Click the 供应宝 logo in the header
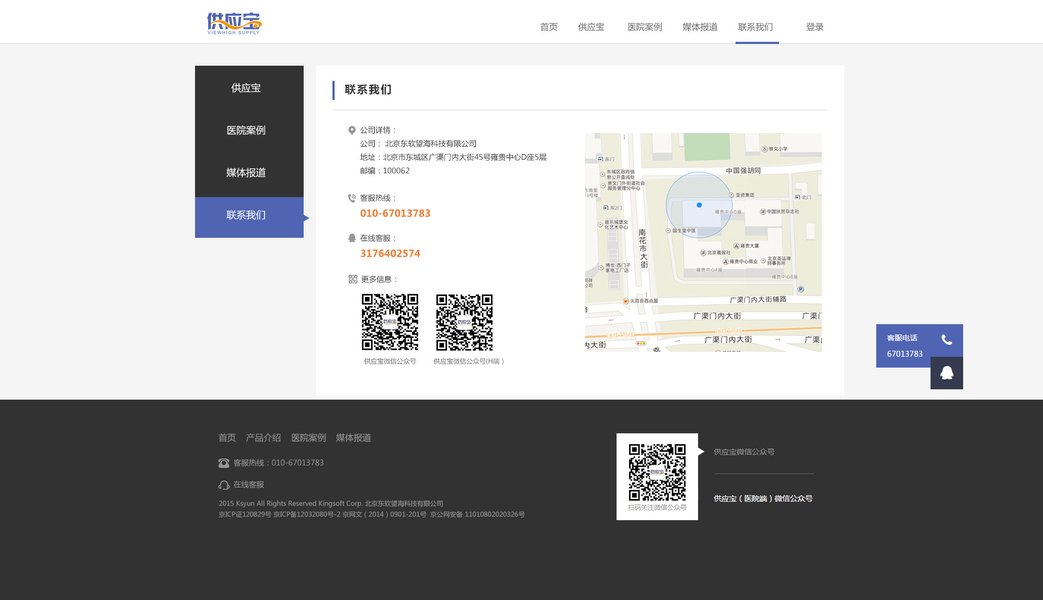Image resolution: width=1043 pixels, height=600 pixels. coord(234,23)
